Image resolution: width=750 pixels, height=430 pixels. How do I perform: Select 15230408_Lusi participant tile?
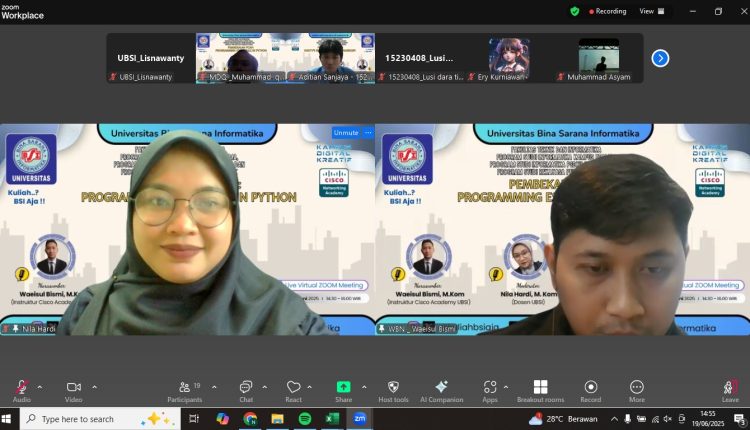[x=420, y=58]
